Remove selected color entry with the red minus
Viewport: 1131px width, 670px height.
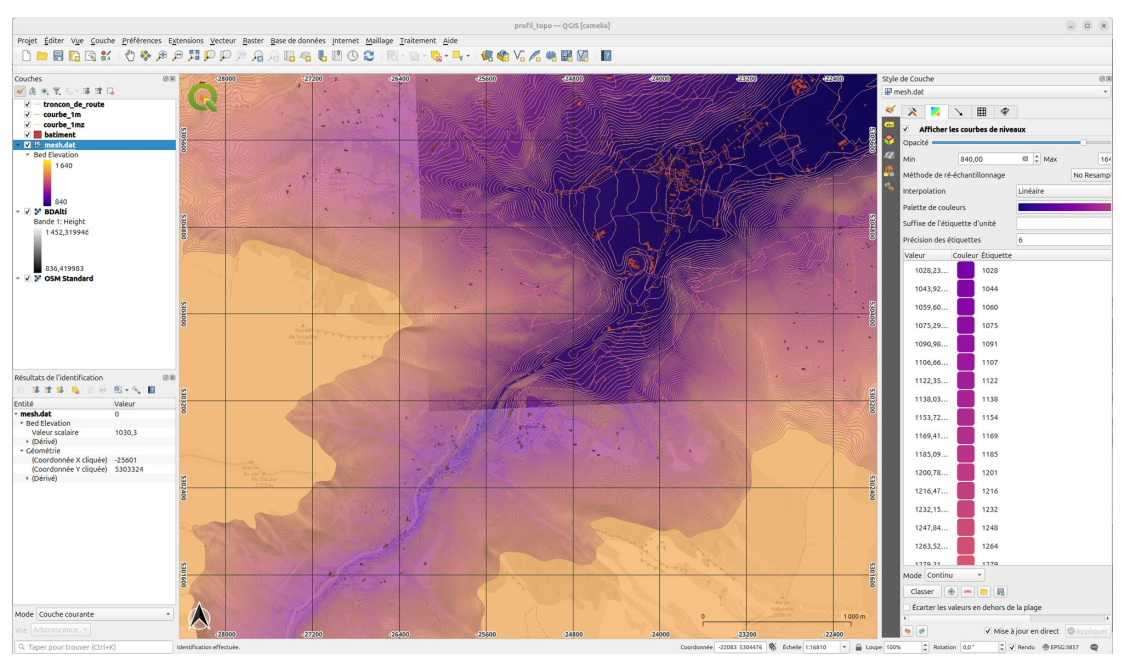pos(966,592)
